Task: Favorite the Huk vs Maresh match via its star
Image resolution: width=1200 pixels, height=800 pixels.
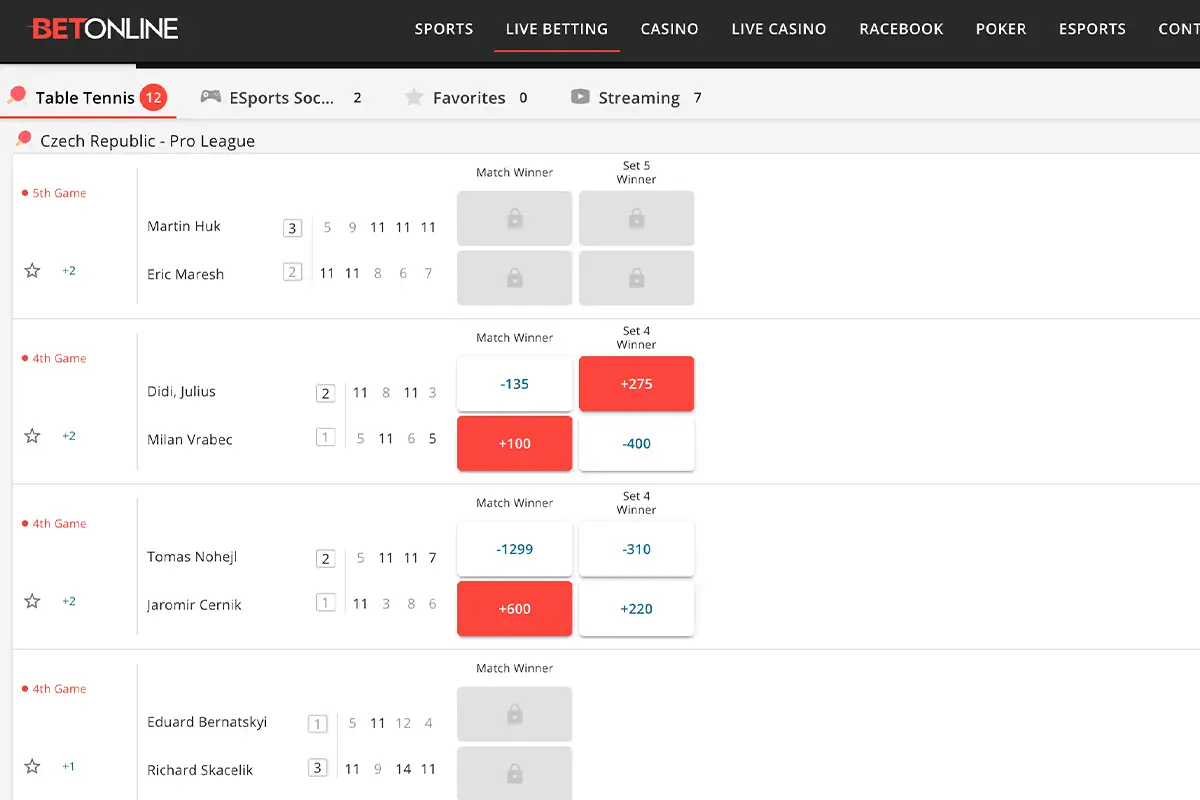Action: tap(31, 270)
